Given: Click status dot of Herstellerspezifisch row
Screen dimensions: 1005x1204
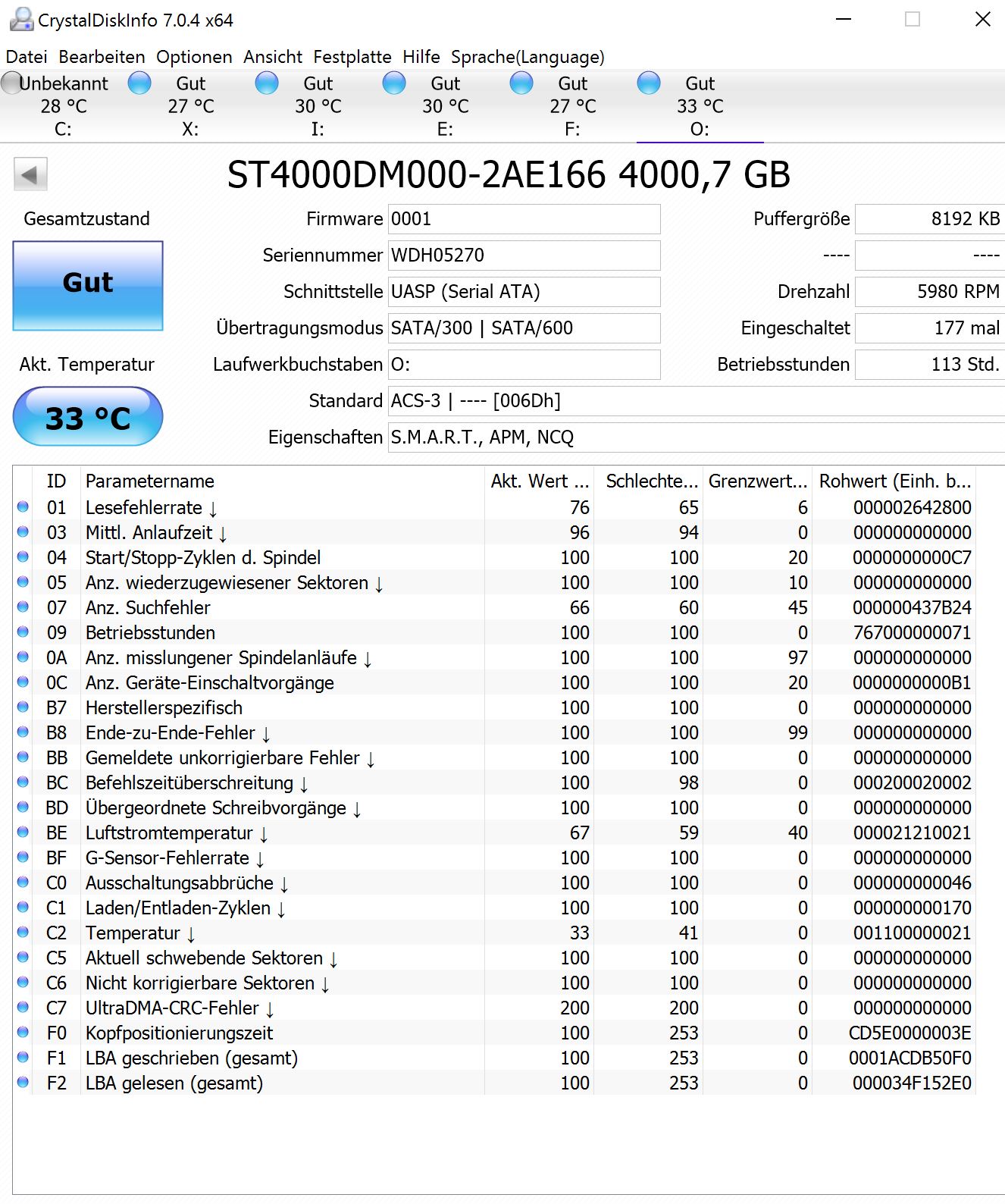Looking at the screenshot, I should [x=23, y=707].
